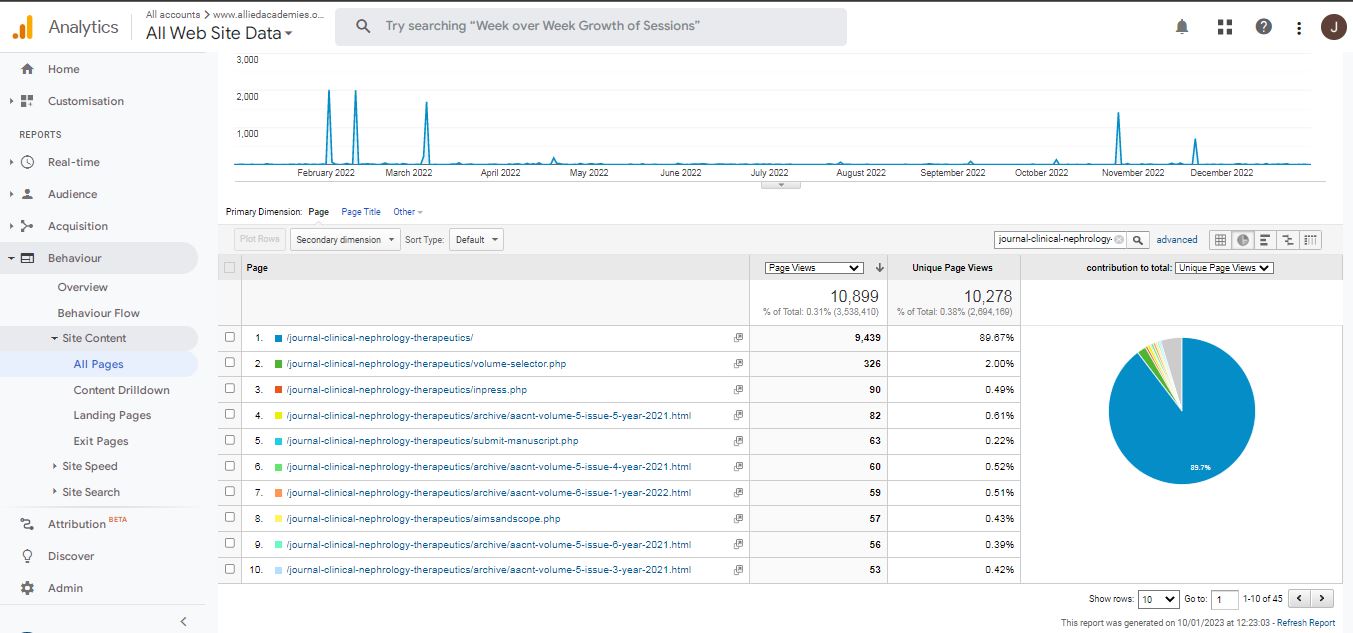Click the help question mark icon

(1264, 27)
